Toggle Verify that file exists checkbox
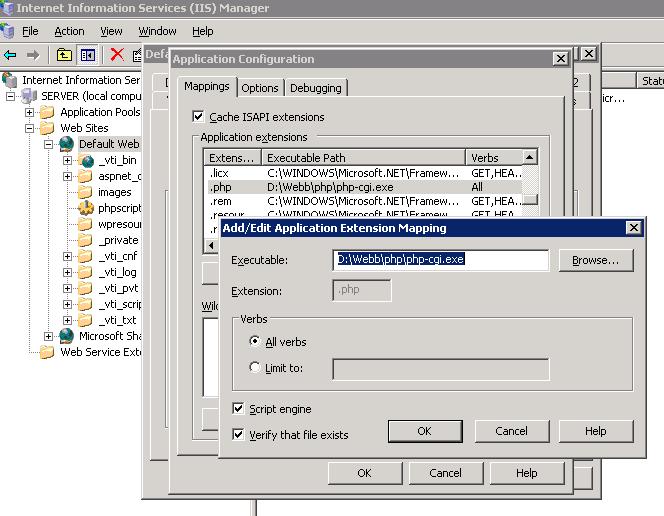Screen dimensions: 664x516 [238, 434]
